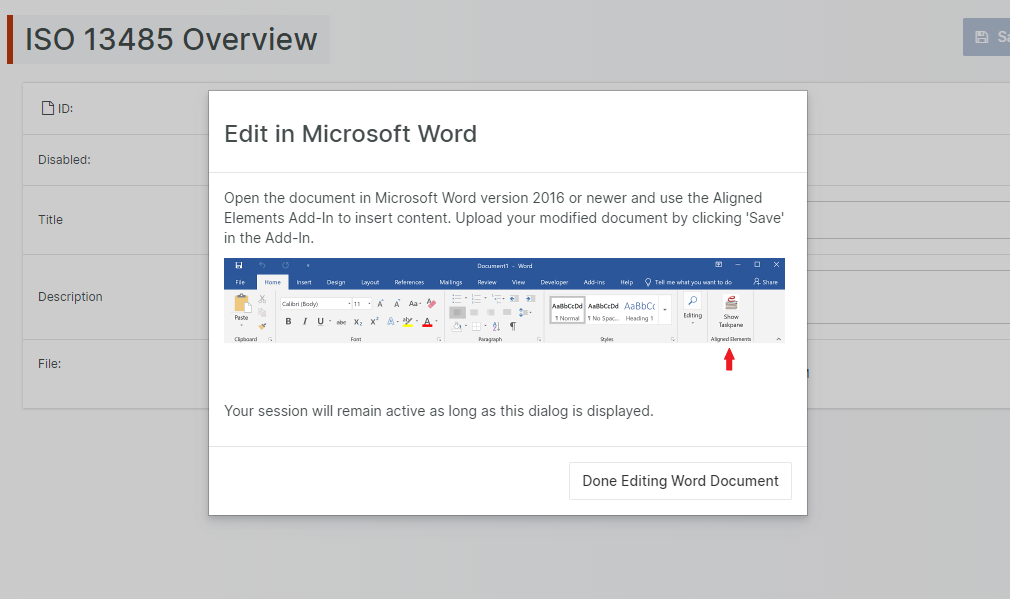Click the red font color icon
1010x599 pixels.
(427, 322)
